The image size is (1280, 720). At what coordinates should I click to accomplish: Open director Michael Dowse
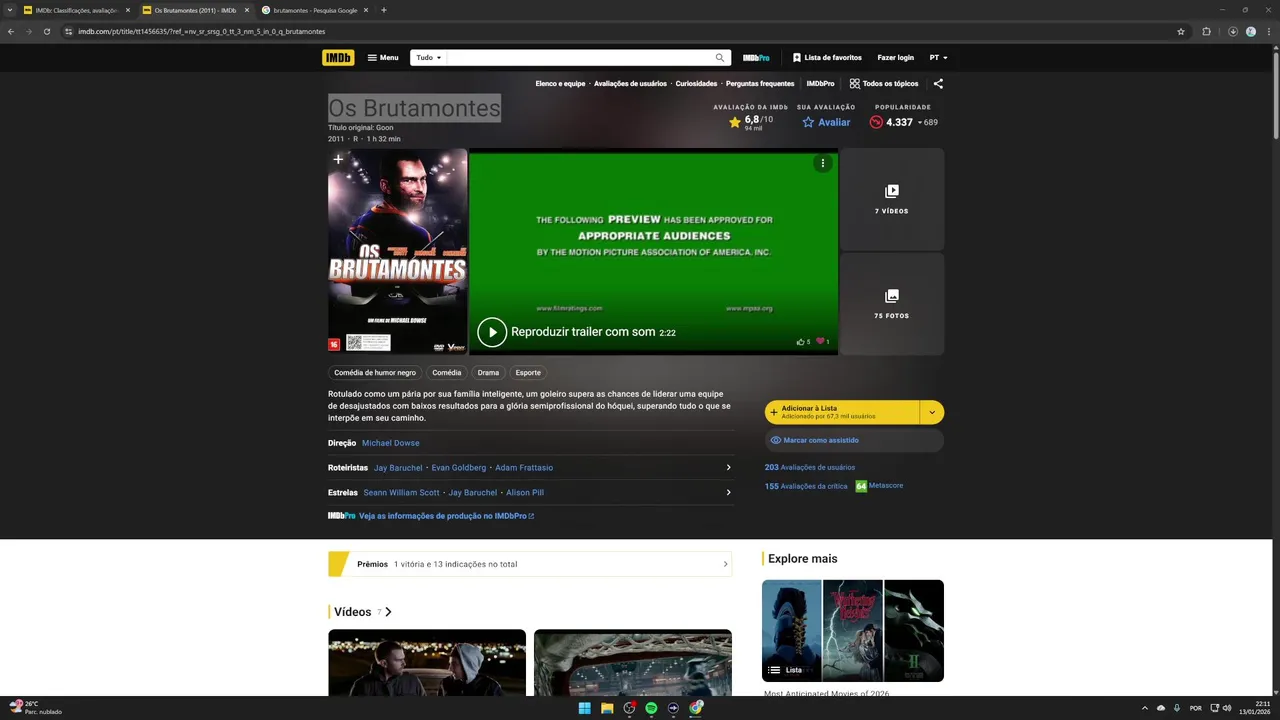point(391,443)
